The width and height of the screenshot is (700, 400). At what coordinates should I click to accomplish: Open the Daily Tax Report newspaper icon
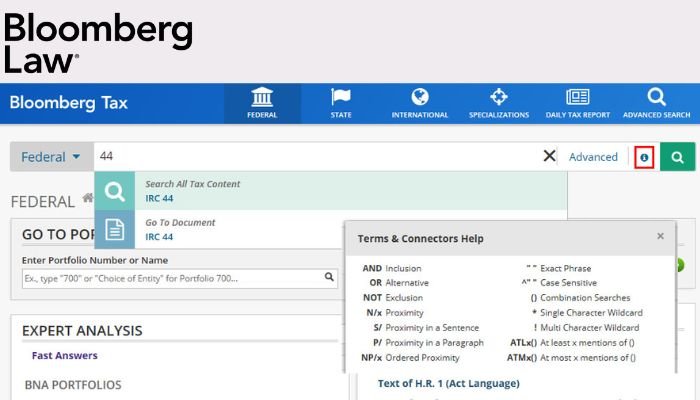[578, 97]
